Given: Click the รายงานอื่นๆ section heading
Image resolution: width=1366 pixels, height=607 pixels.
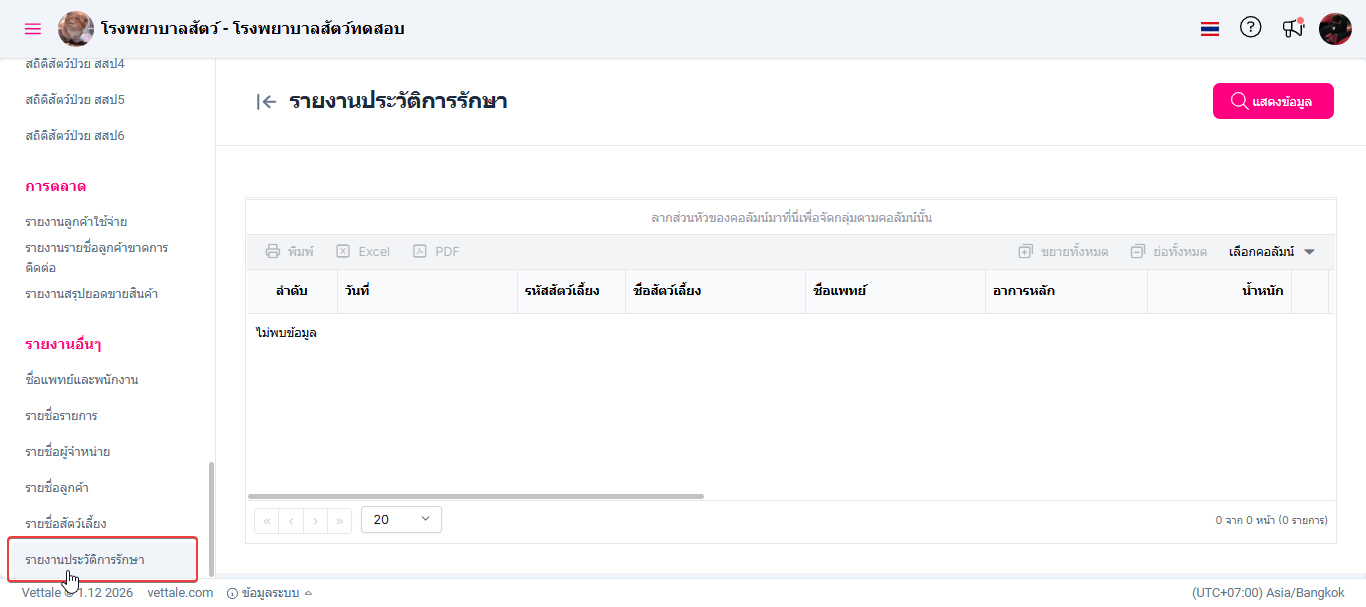Looking at the screenshot, I should [63, 345].
